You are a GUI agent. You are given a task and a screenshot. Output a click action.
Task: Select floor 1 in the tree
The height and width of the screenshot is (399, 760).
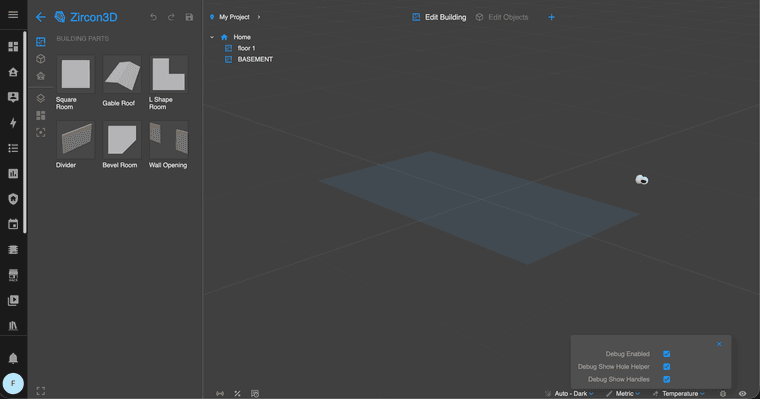tap(246, 48)
